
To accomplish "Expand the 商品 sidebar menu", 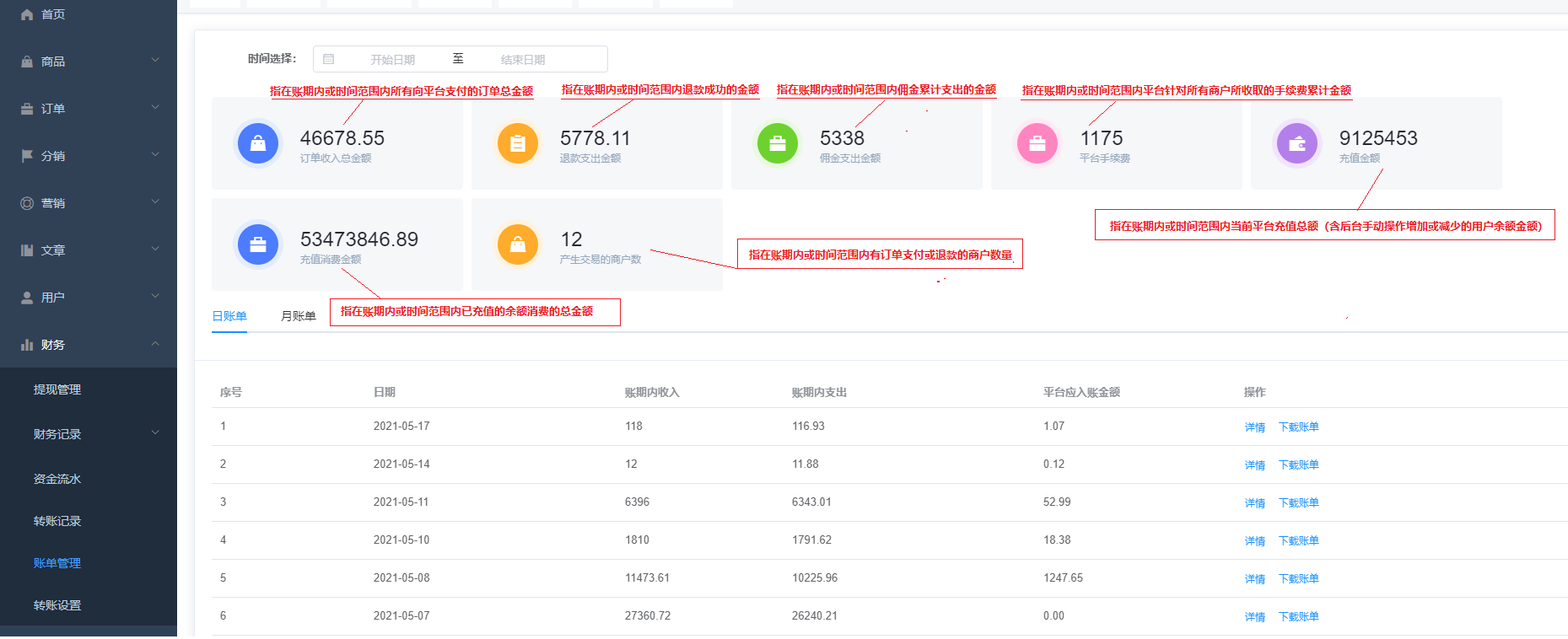I will [89, 62].
